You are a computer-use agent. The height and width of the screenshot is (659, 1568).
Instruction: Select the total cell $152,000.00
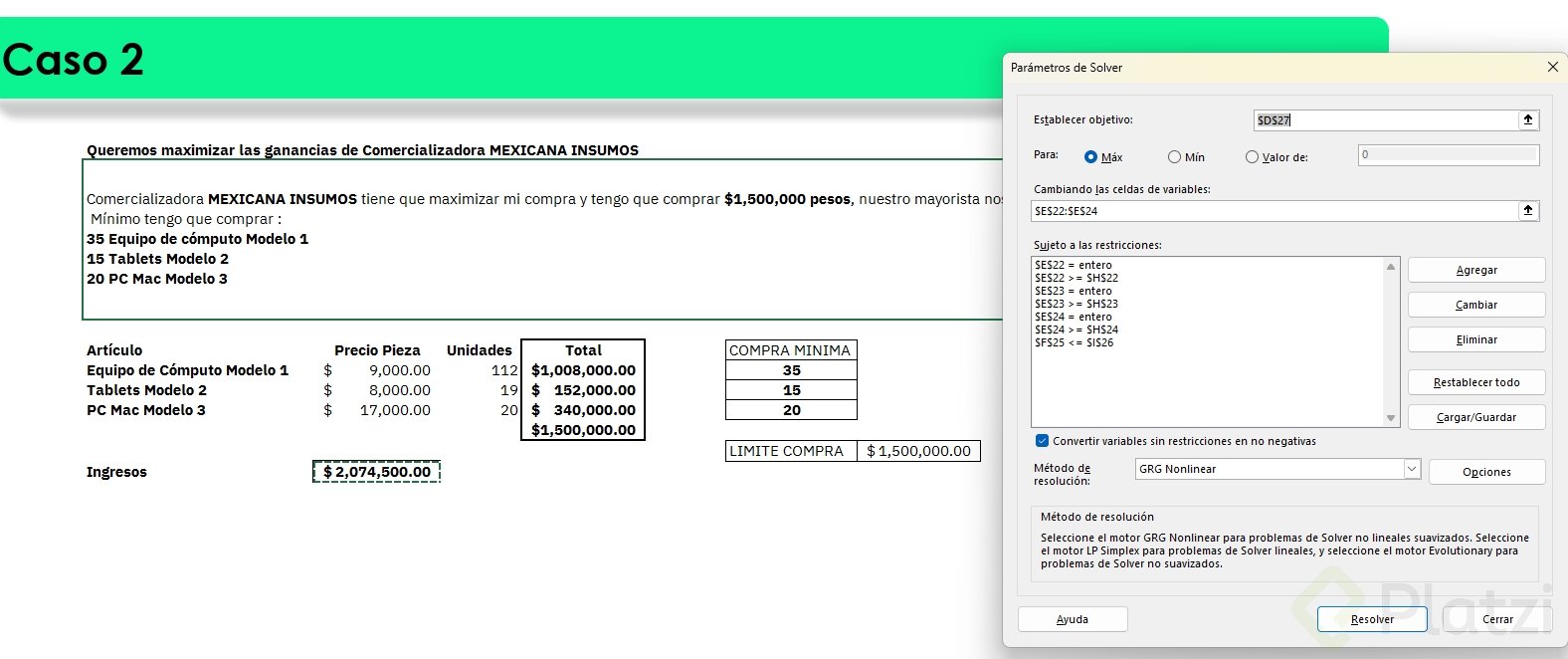[x=583, y=390]
